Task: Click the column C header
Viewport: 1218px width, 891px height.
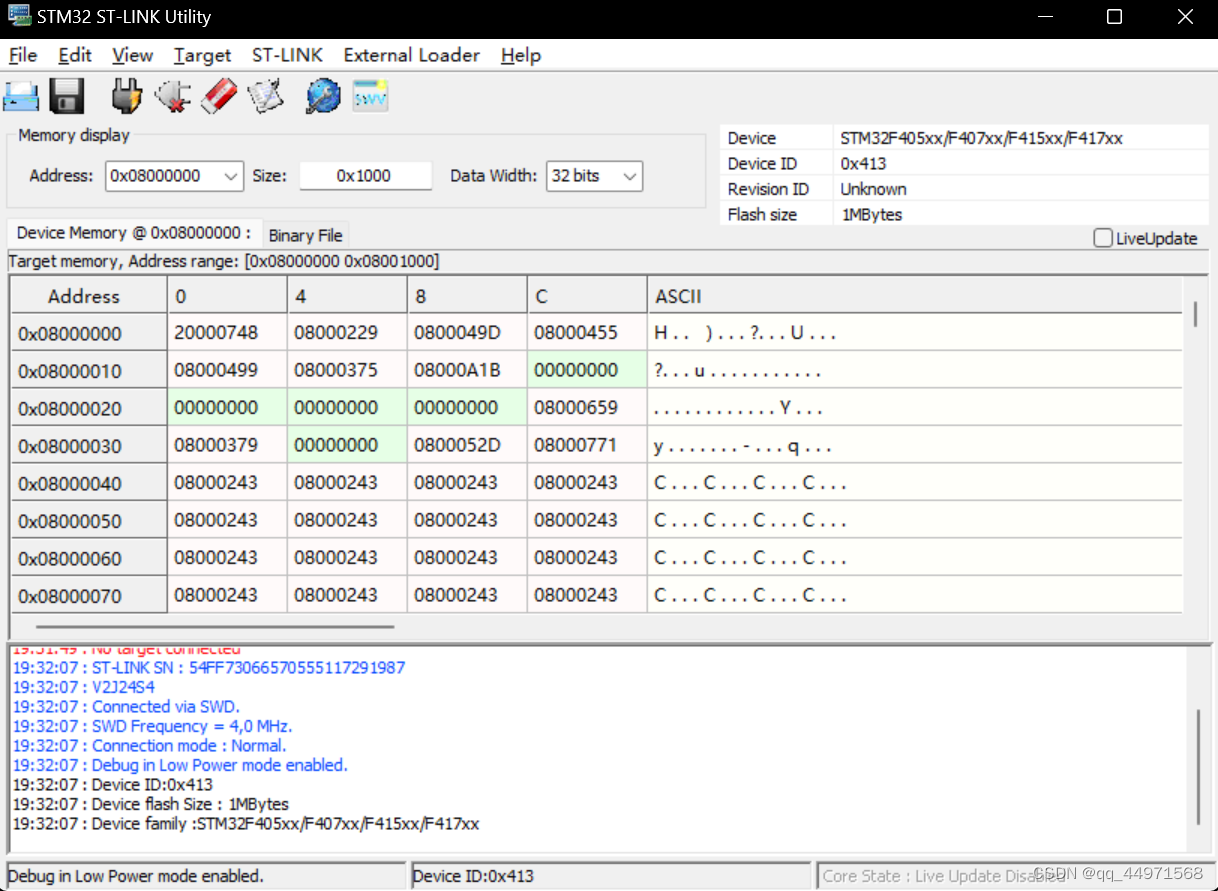Action: click(x=587, y=296)
